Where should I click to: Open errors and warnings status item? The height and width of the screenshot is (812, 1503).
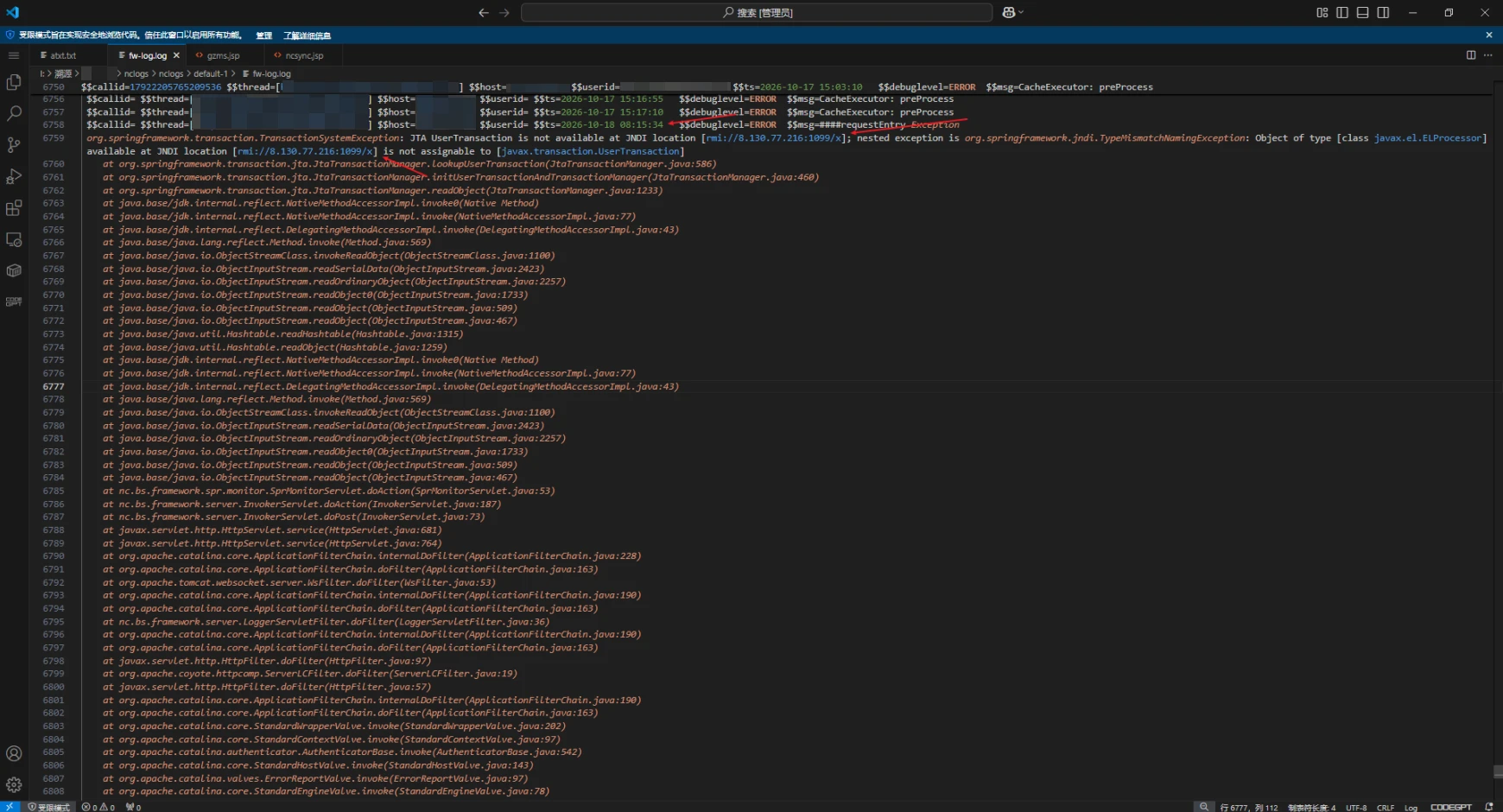click(x=98, y=807)
